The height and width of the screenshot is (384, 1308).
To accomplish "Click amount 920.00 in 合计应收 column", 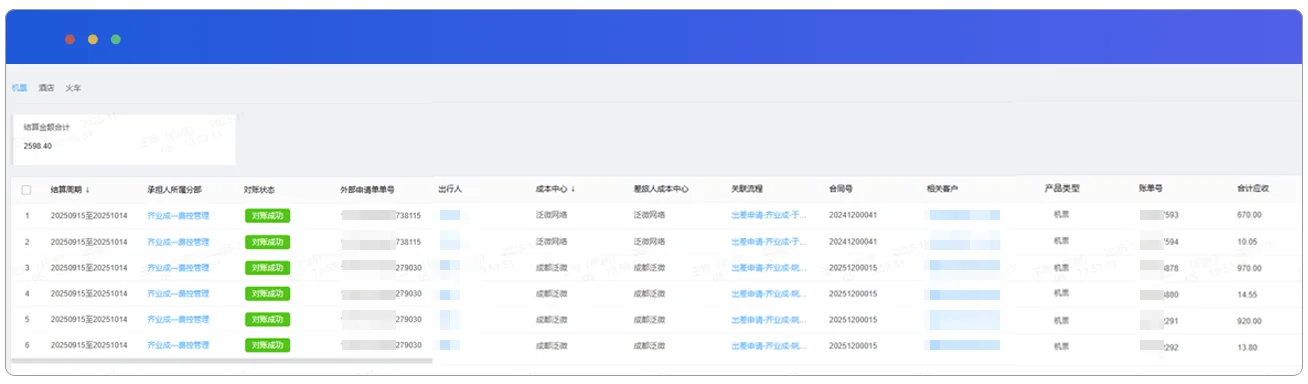I will pyautogui.click(x=1249, y=320).
